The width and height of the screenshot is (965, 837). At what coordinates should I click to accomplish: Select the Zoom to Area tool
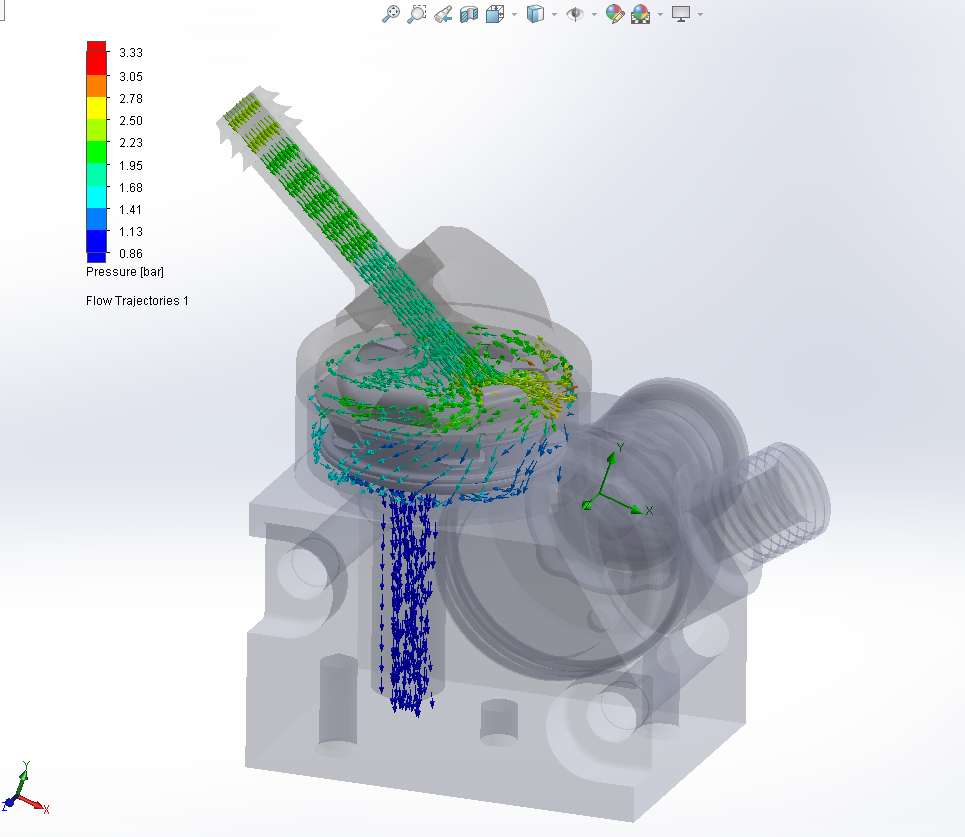click(x=415, y=13)
